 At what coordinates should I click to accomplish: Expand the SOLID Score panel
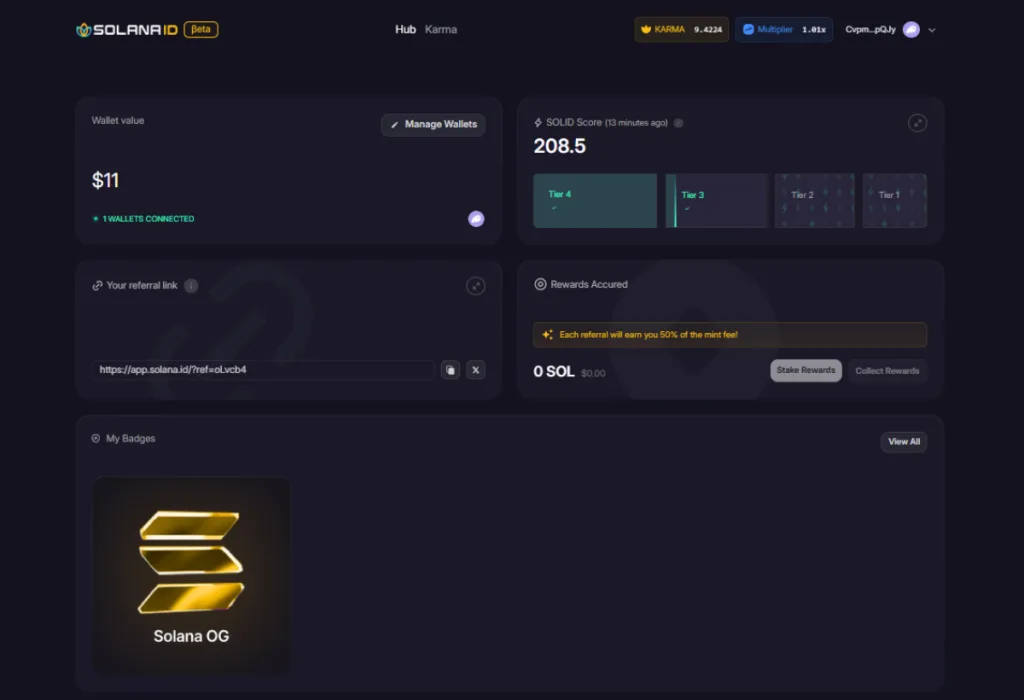coord(917,123)
